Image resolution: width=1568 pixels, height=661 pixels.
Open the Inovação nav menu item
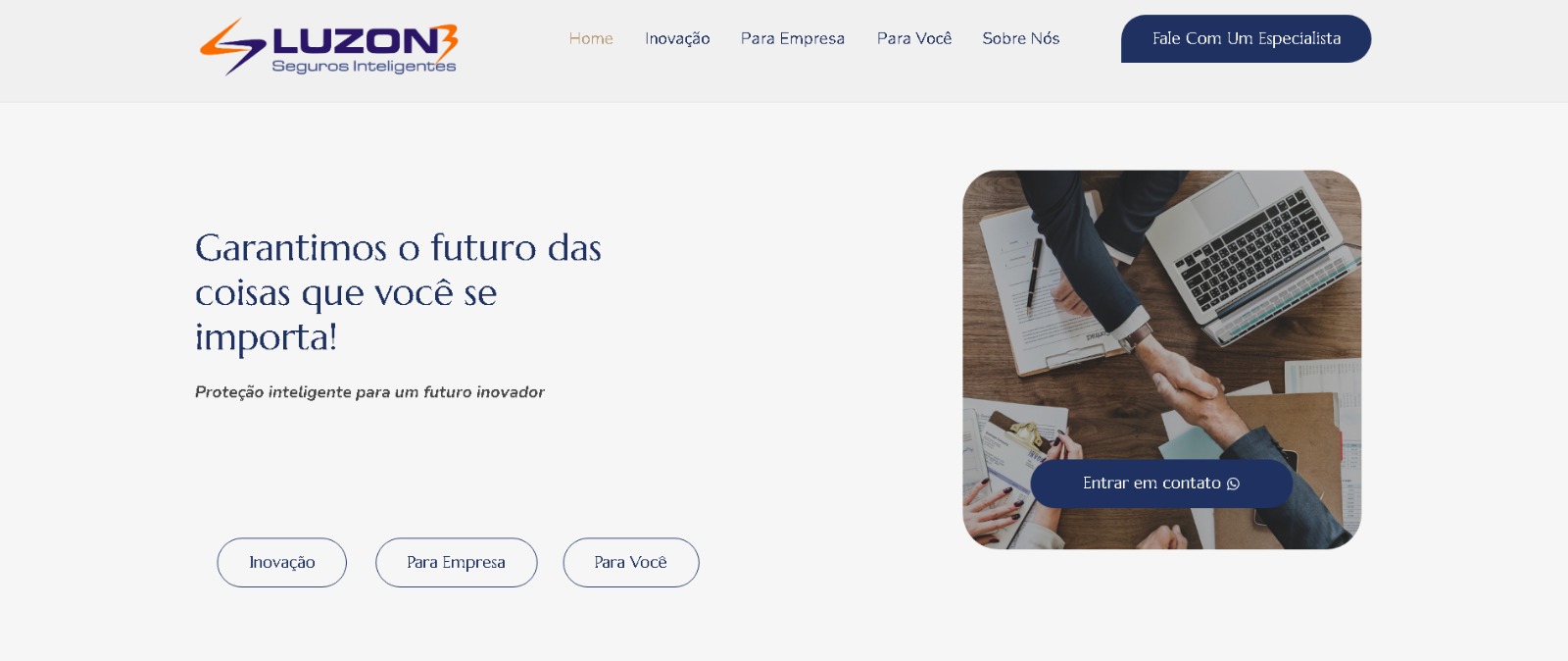pyautogui.click(x=677, y=38)
